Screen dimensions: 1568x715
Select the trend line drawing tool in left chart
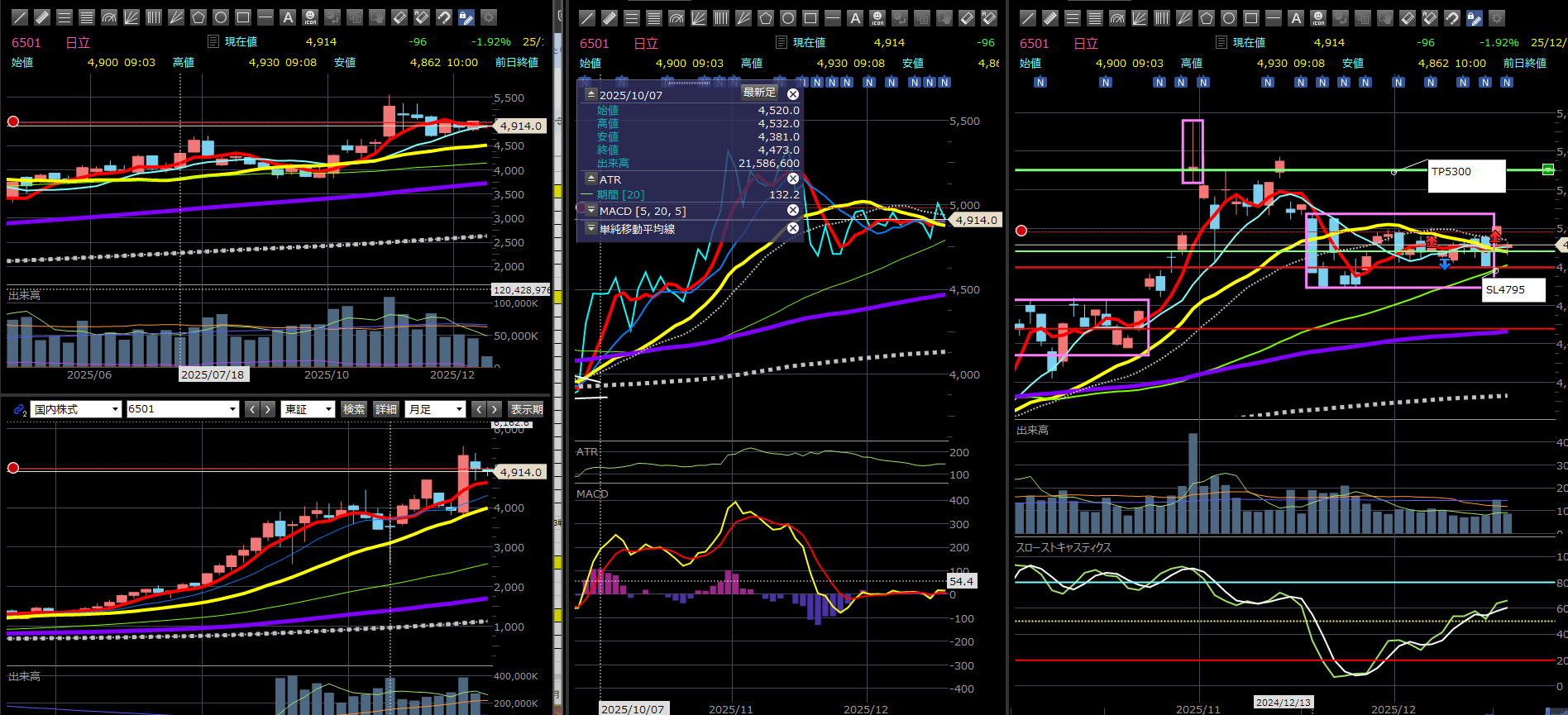point(20,17)
